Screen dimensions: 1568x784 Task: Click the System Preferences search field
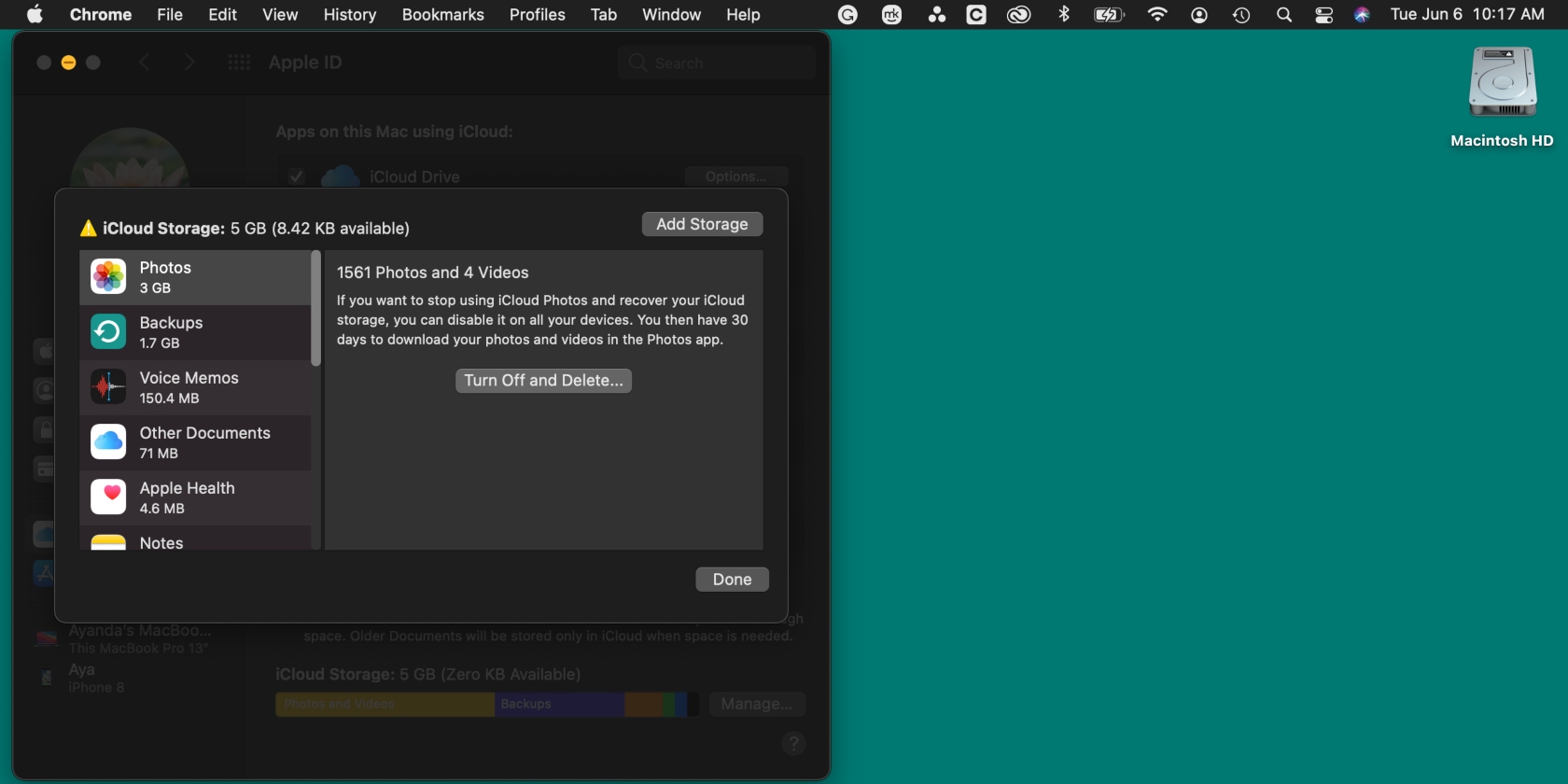pyautogui.click(x=716, y=63)
